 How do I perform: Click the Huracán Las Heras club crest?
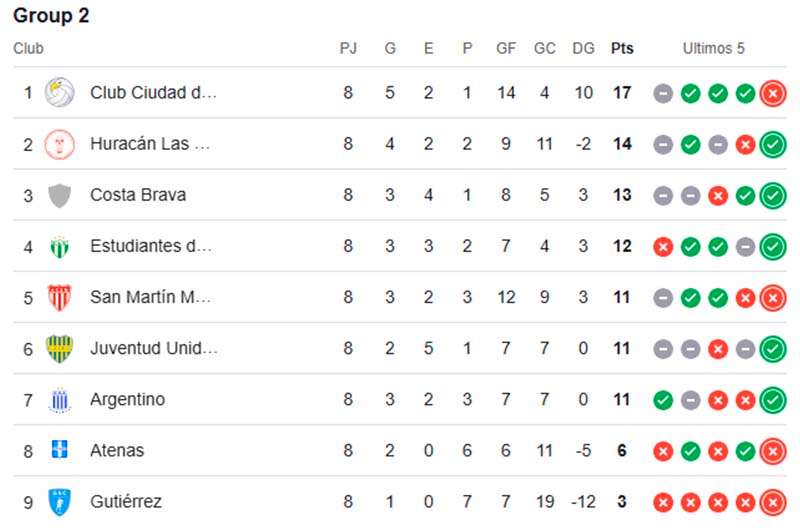click(59, 144)
